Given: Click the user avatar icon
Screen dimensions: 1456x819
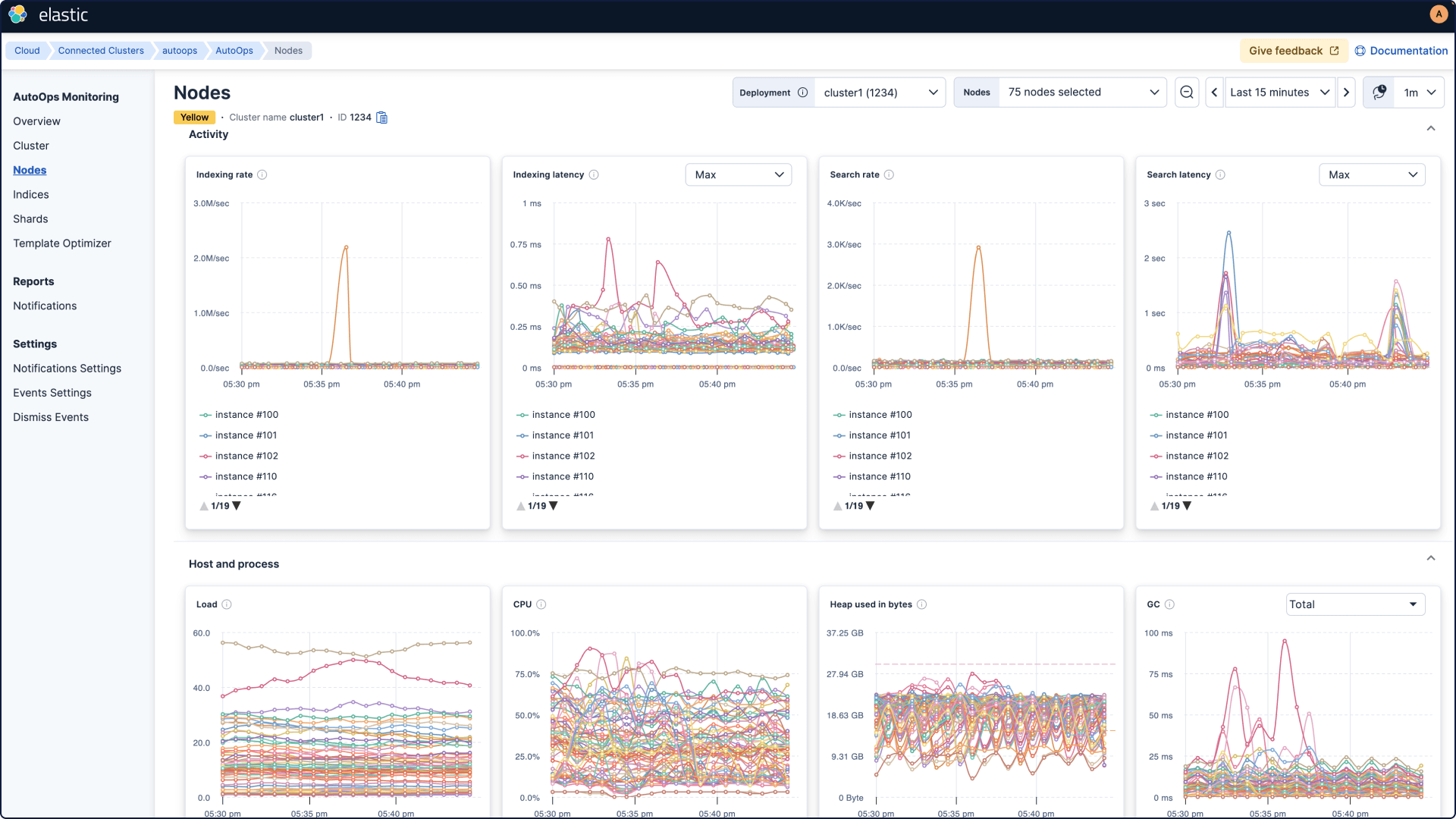Looking at the screenshot, I should click(1439, 14).
